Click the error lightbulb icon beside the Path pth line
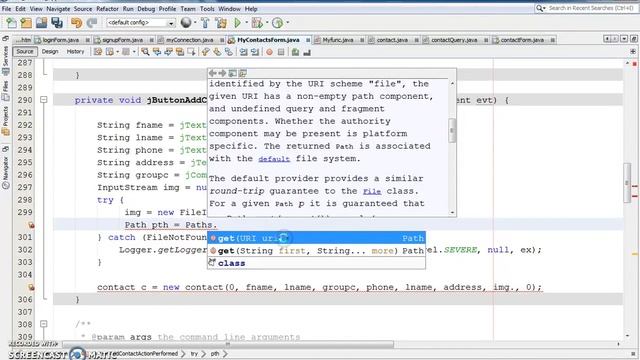 coord(31,225)
